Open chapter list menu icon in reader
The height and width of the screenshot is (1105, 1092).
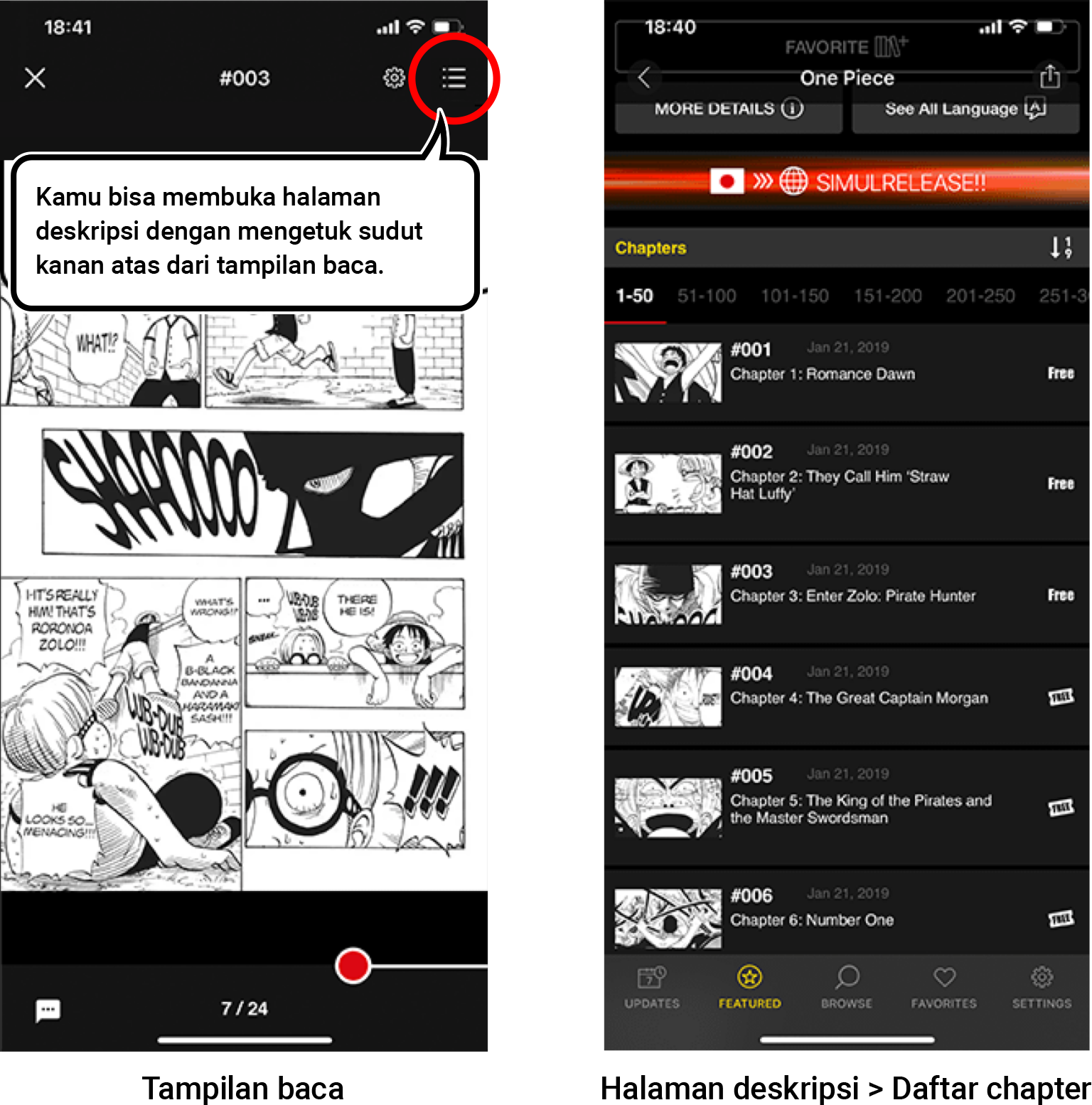coord(454,78)
